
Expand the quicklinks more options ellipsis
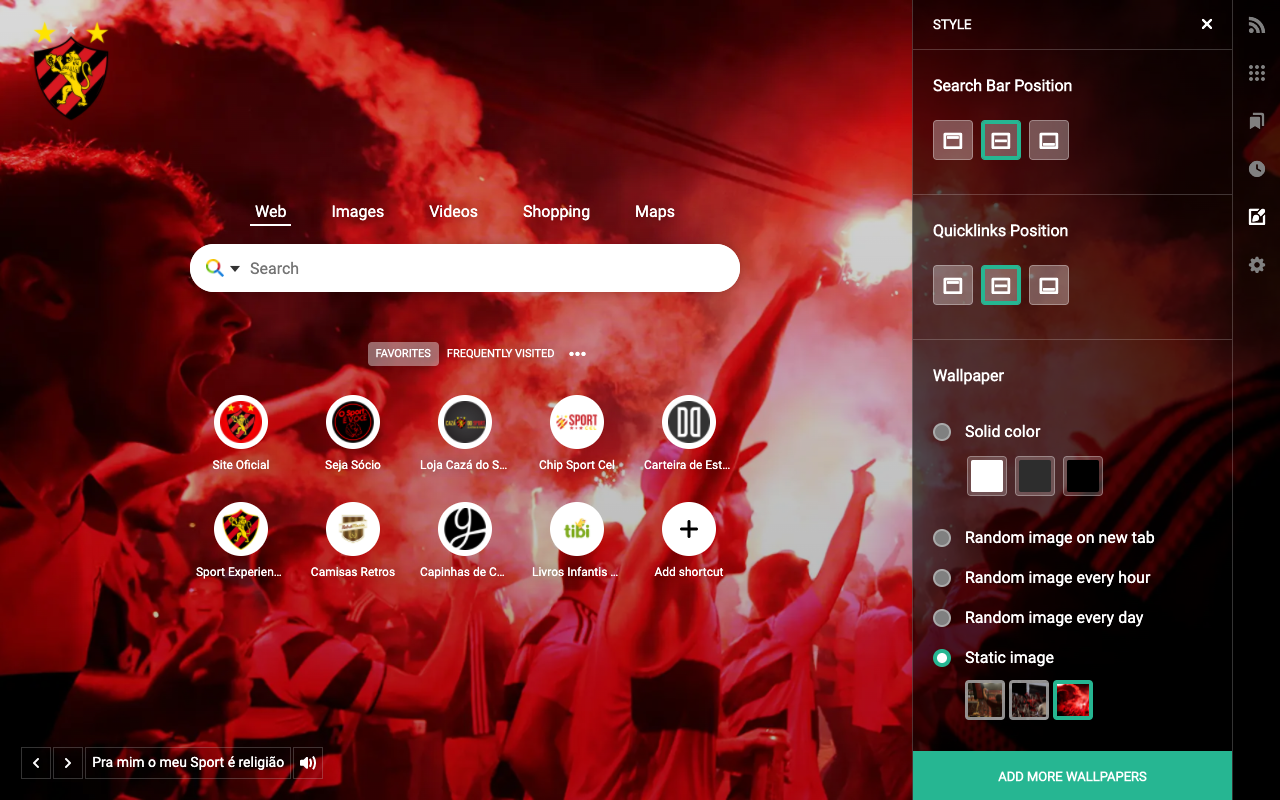[577, 353]
